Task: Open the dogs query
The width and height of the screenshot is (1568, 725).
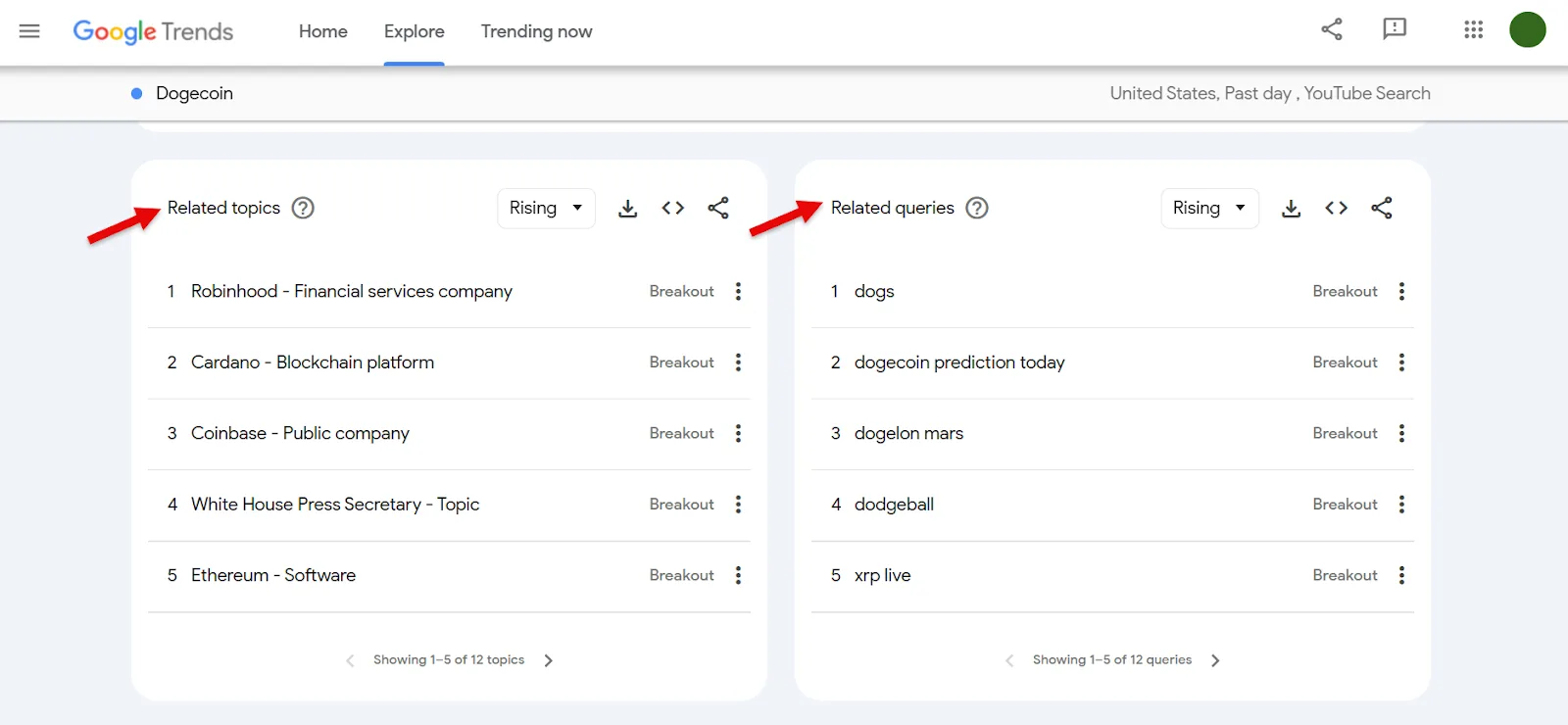Action: coord(874,292)
